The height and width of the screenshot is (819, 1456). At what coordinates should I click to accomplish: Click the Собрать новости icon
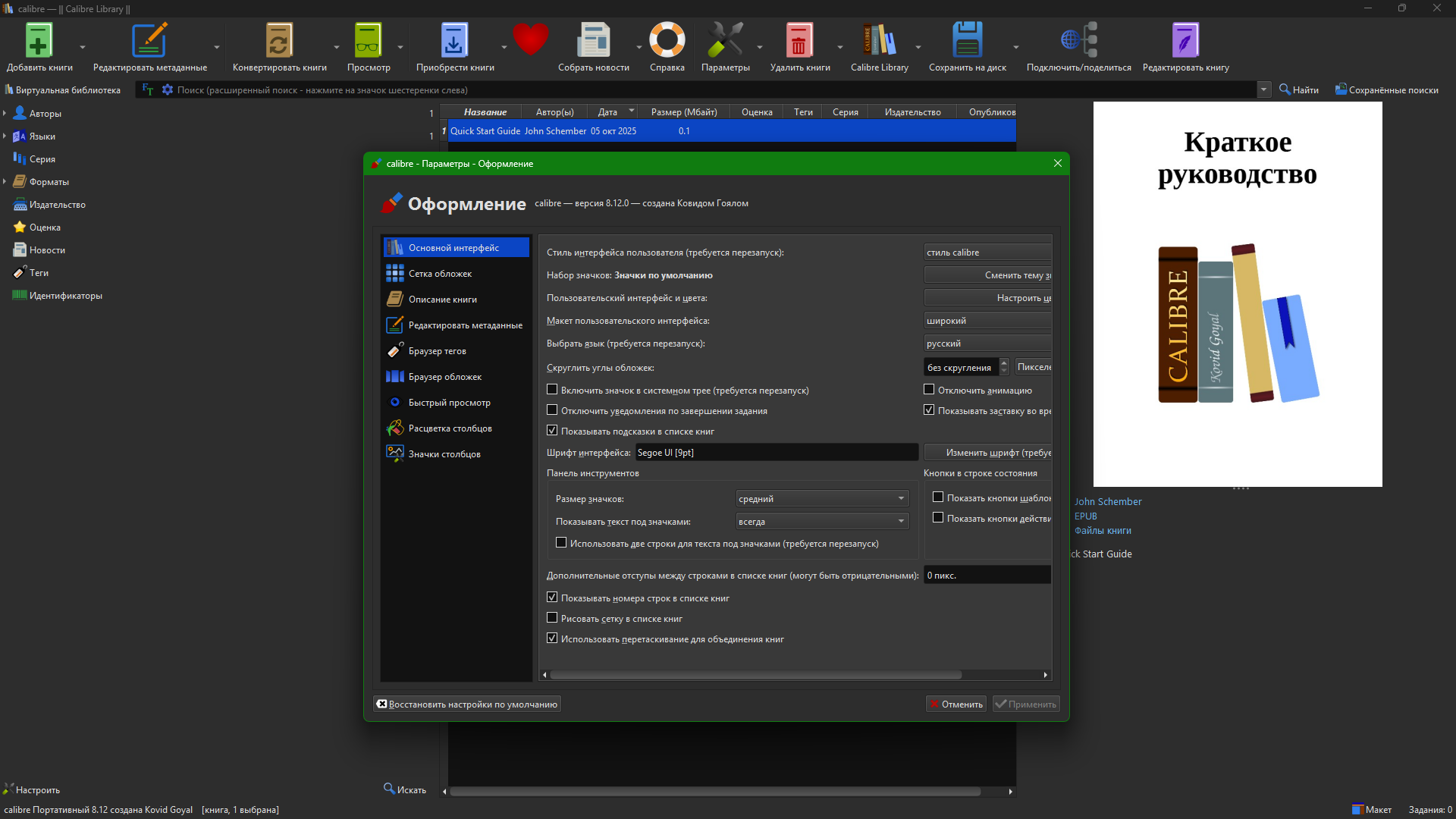(x=593, y=42)
